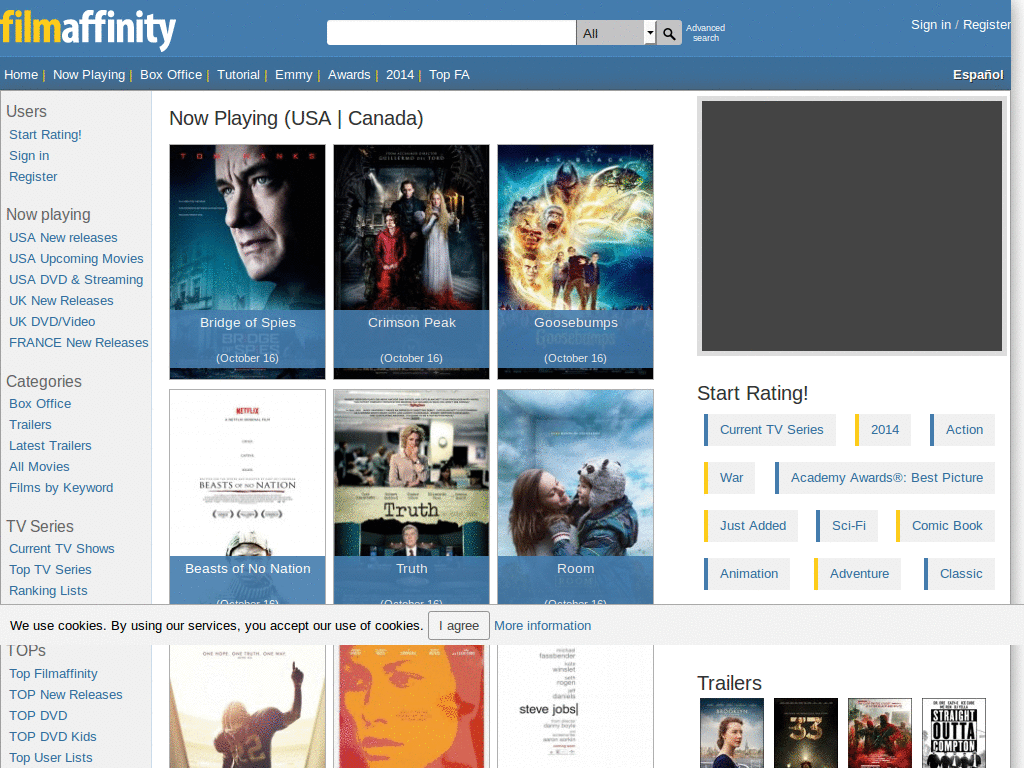Open the Home menu item

(21, 74)
